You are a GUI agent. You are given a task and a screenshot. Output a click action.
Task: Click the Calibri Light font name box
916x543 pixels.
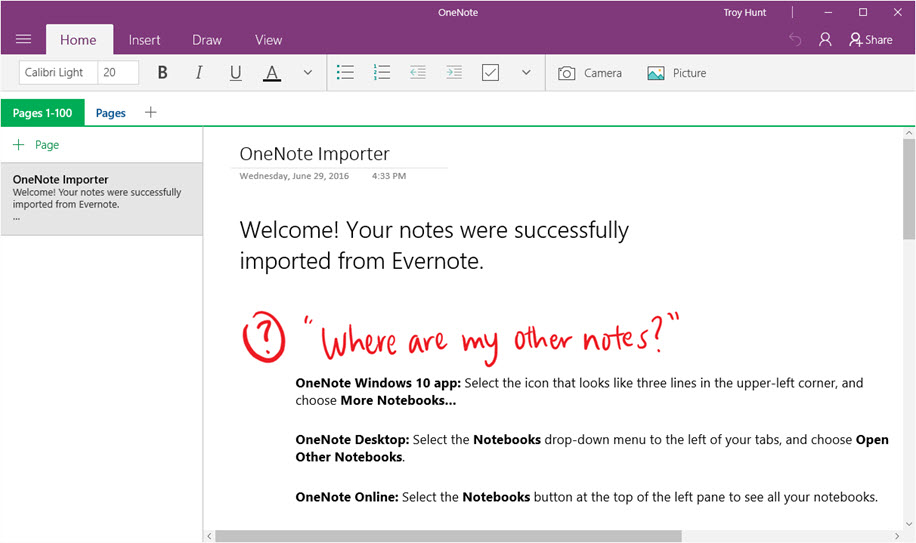click(x=58, y=72)
